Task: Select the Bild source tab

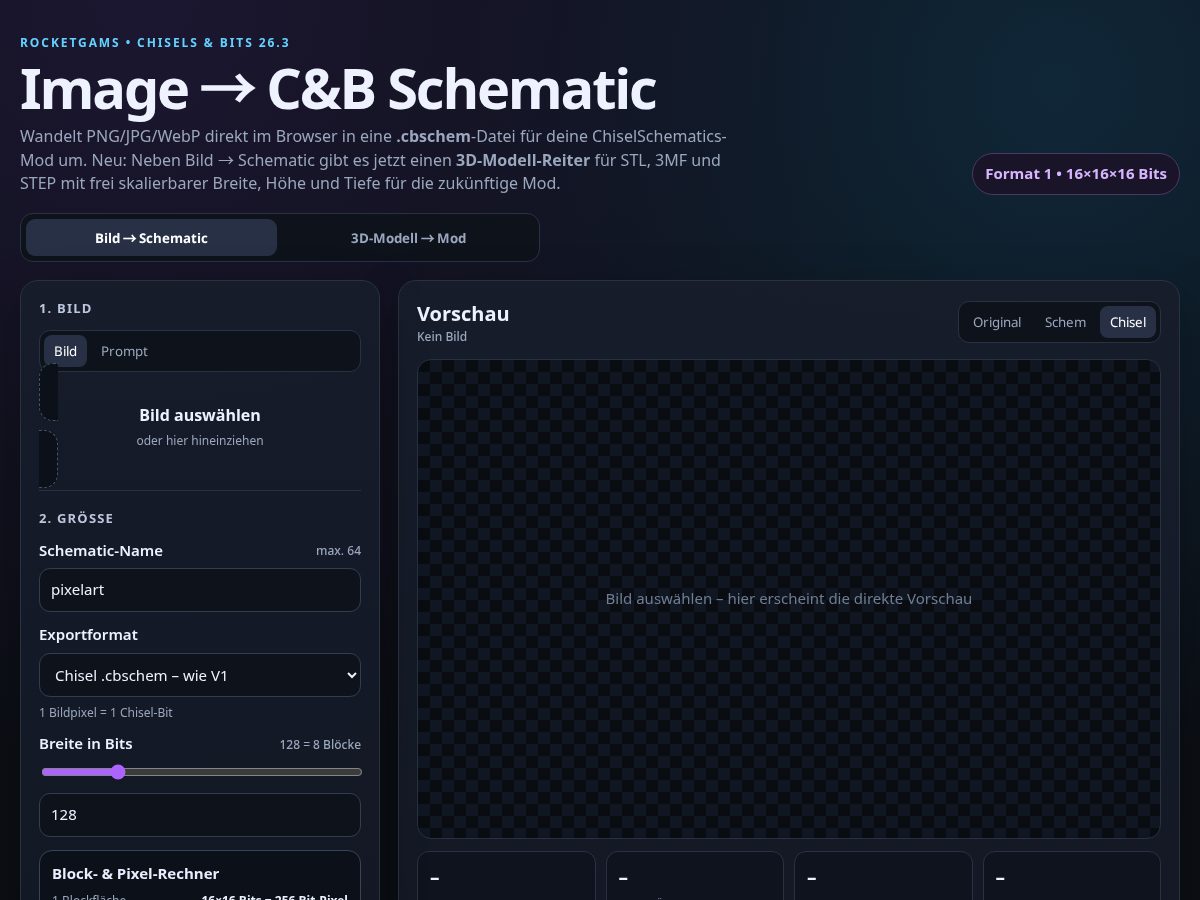Action: coord(65,351)
